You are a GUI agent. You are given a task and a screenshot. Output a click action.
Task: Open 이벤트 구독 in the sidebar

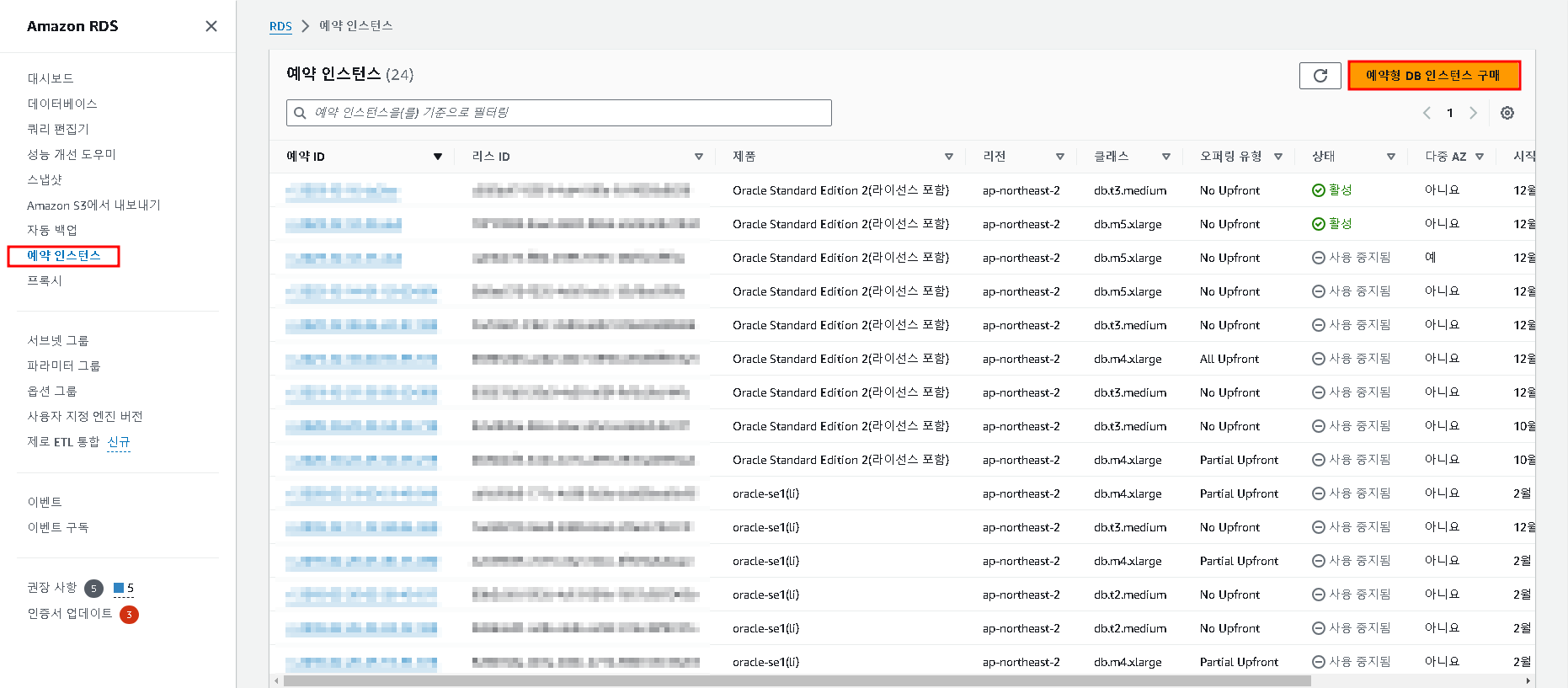point(58,527)
